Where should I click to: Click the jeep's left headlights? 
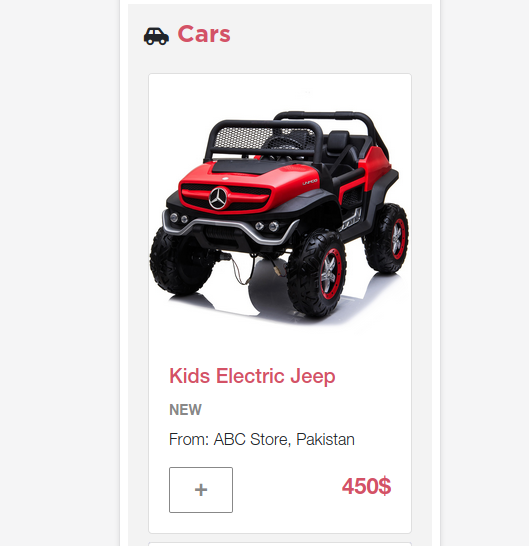[179, 218]
